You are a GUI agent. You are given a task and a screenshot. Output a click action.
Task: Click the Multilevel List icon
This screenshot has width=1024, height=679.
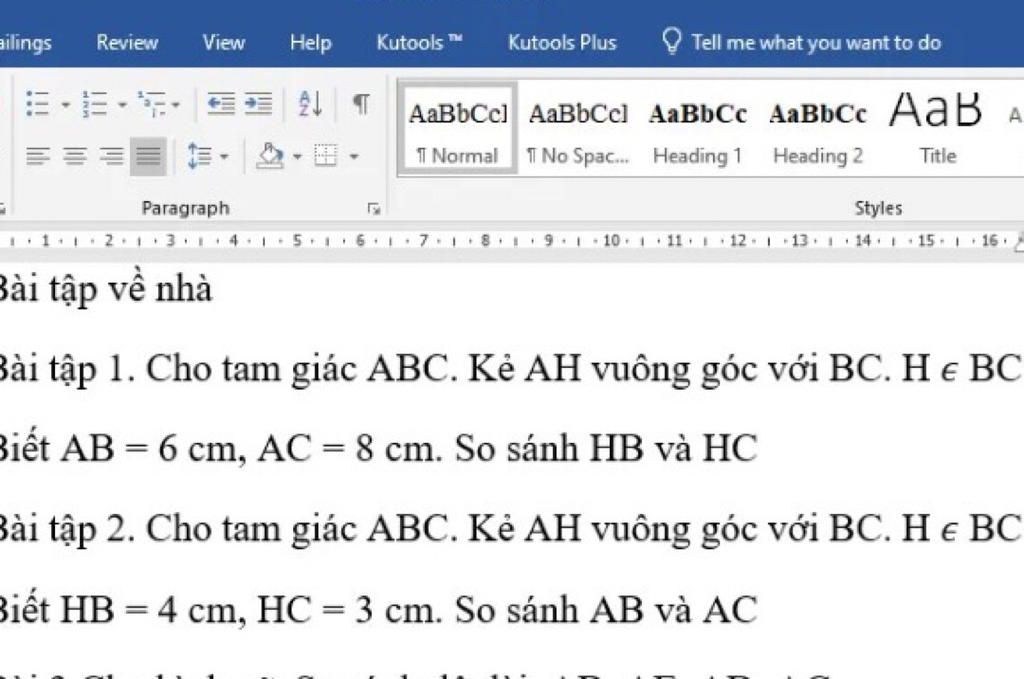[x=151, y=104]
